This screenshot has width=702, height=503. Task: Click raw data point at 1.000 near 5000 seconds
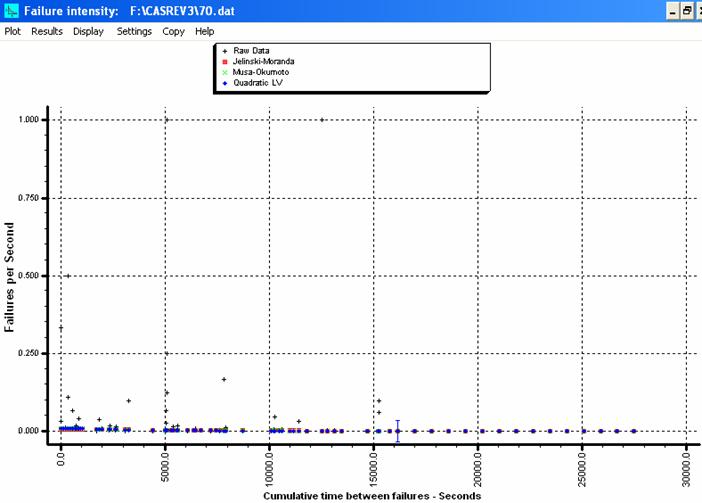point(166,120)
